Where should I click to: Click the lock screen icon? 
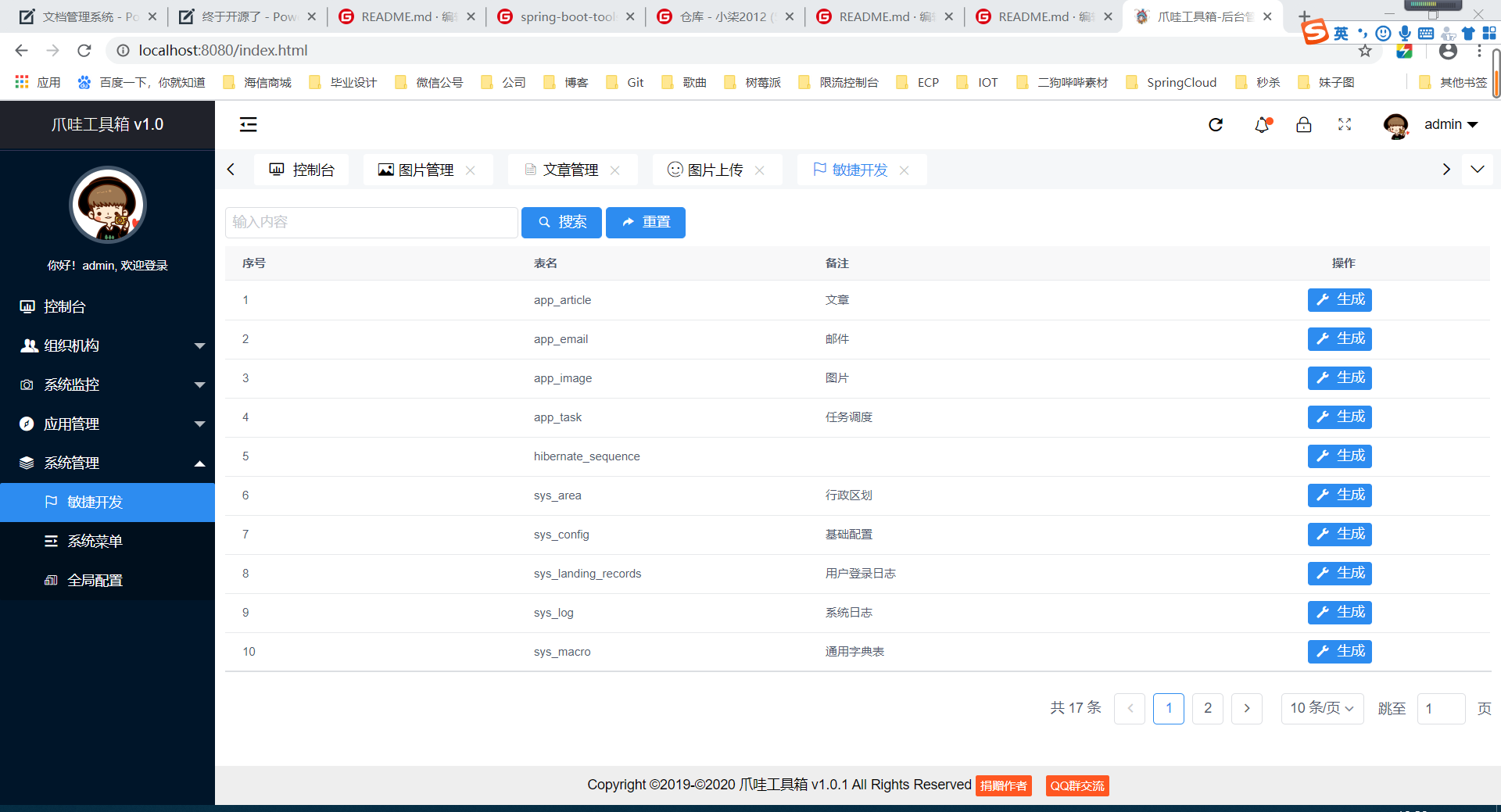pos(1303,125)
